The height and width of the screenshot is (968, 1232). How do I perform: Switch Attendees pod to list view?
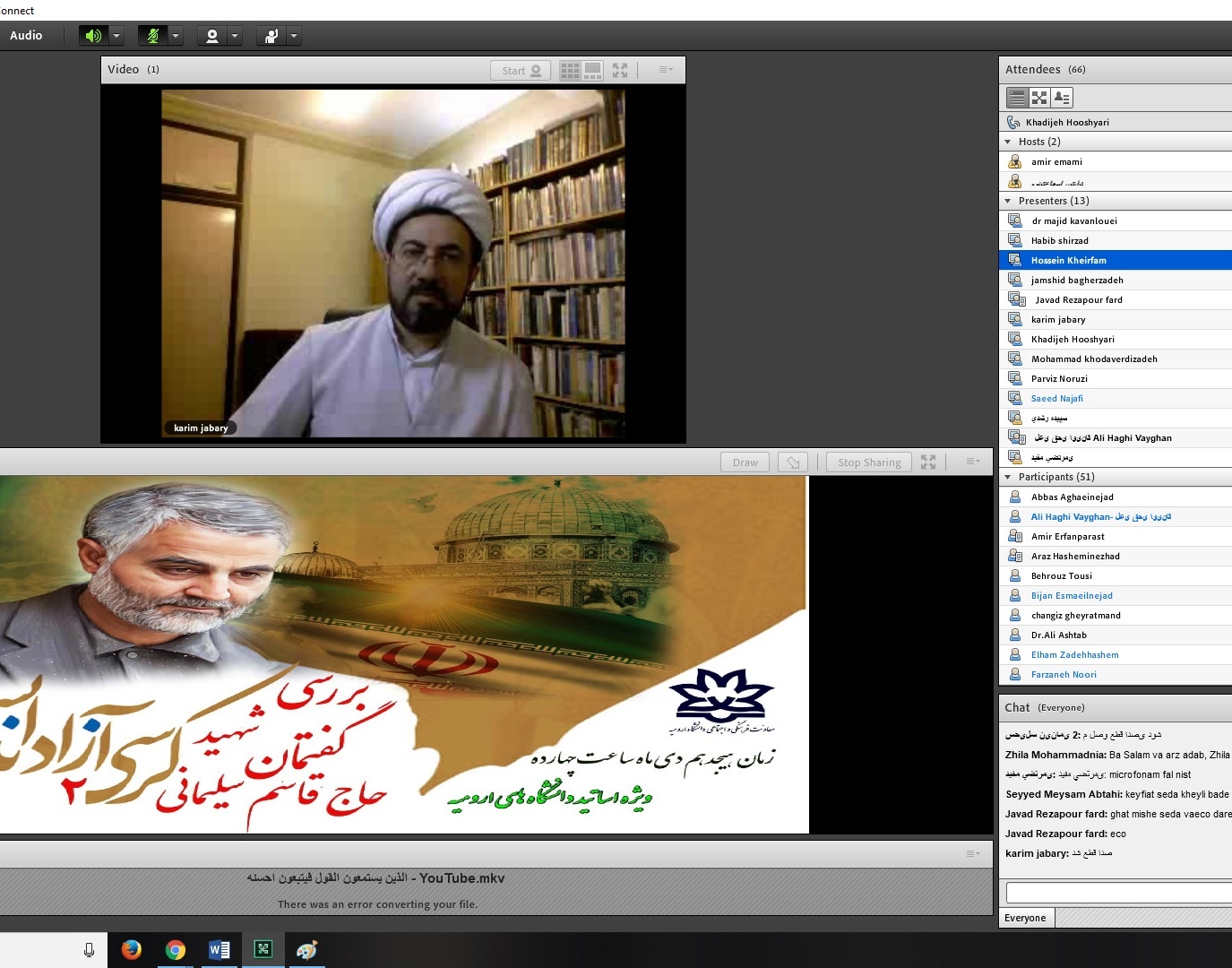(1017, 98)
